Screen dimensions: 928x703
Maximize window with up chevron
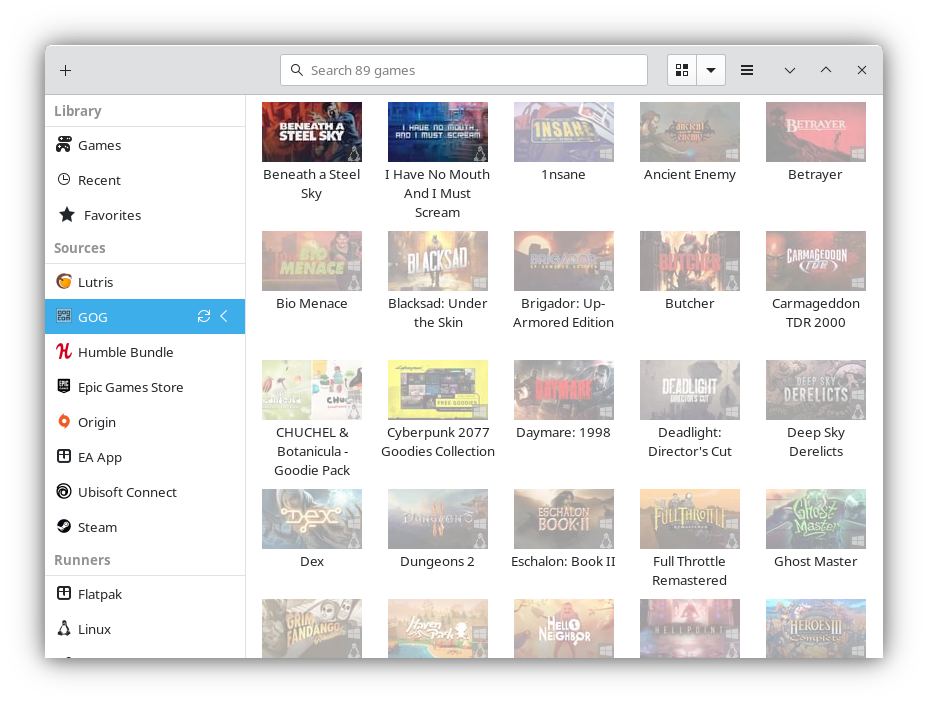[826, 70]
